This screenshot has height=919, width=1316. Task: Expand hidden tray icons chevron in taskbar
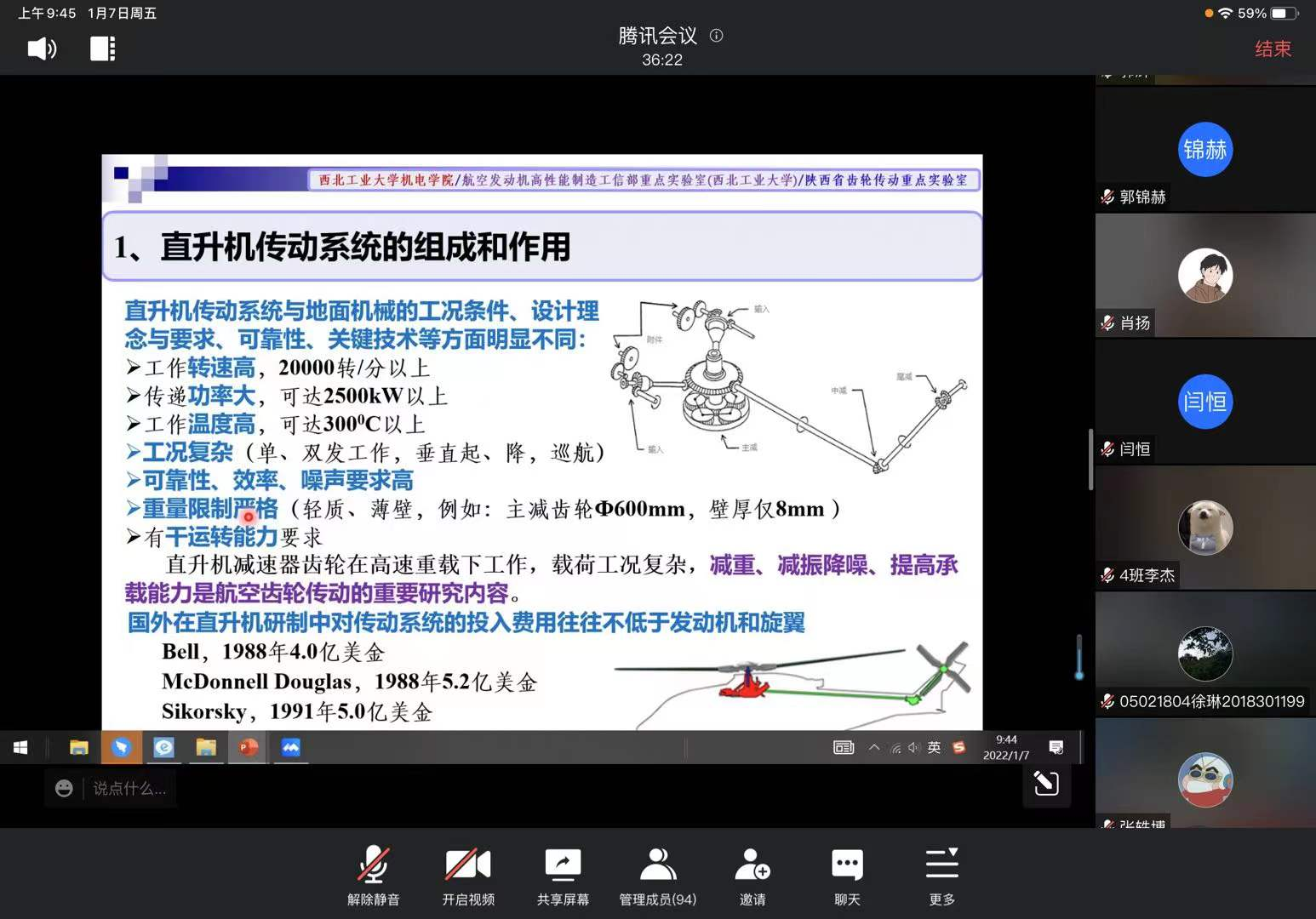point(874,748)
